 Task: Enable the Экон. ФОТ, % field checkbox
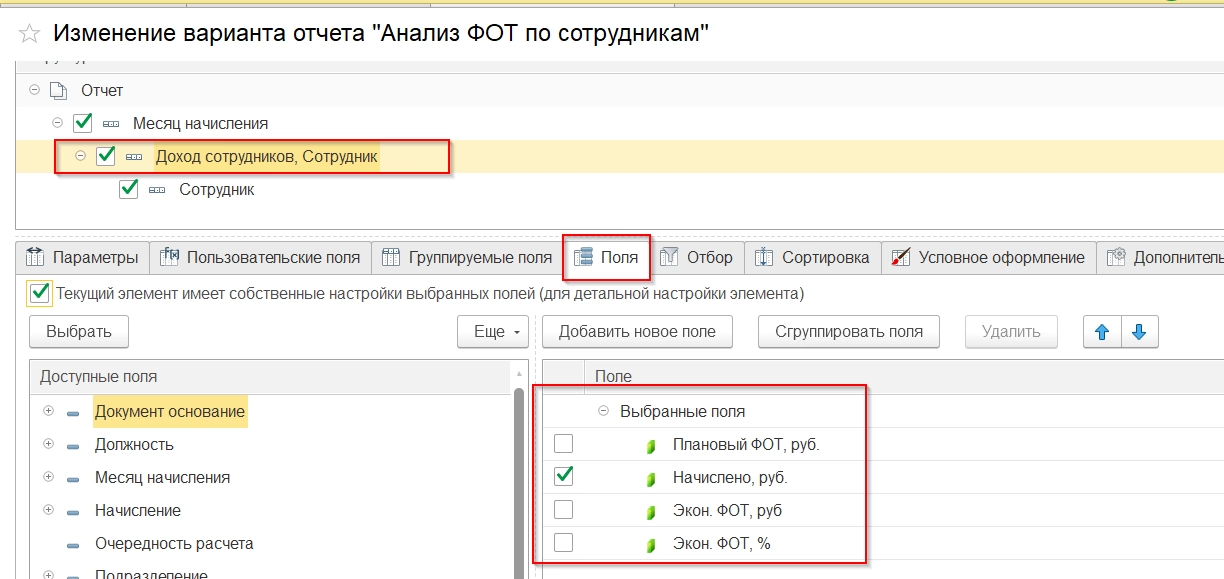click(564, 543)
